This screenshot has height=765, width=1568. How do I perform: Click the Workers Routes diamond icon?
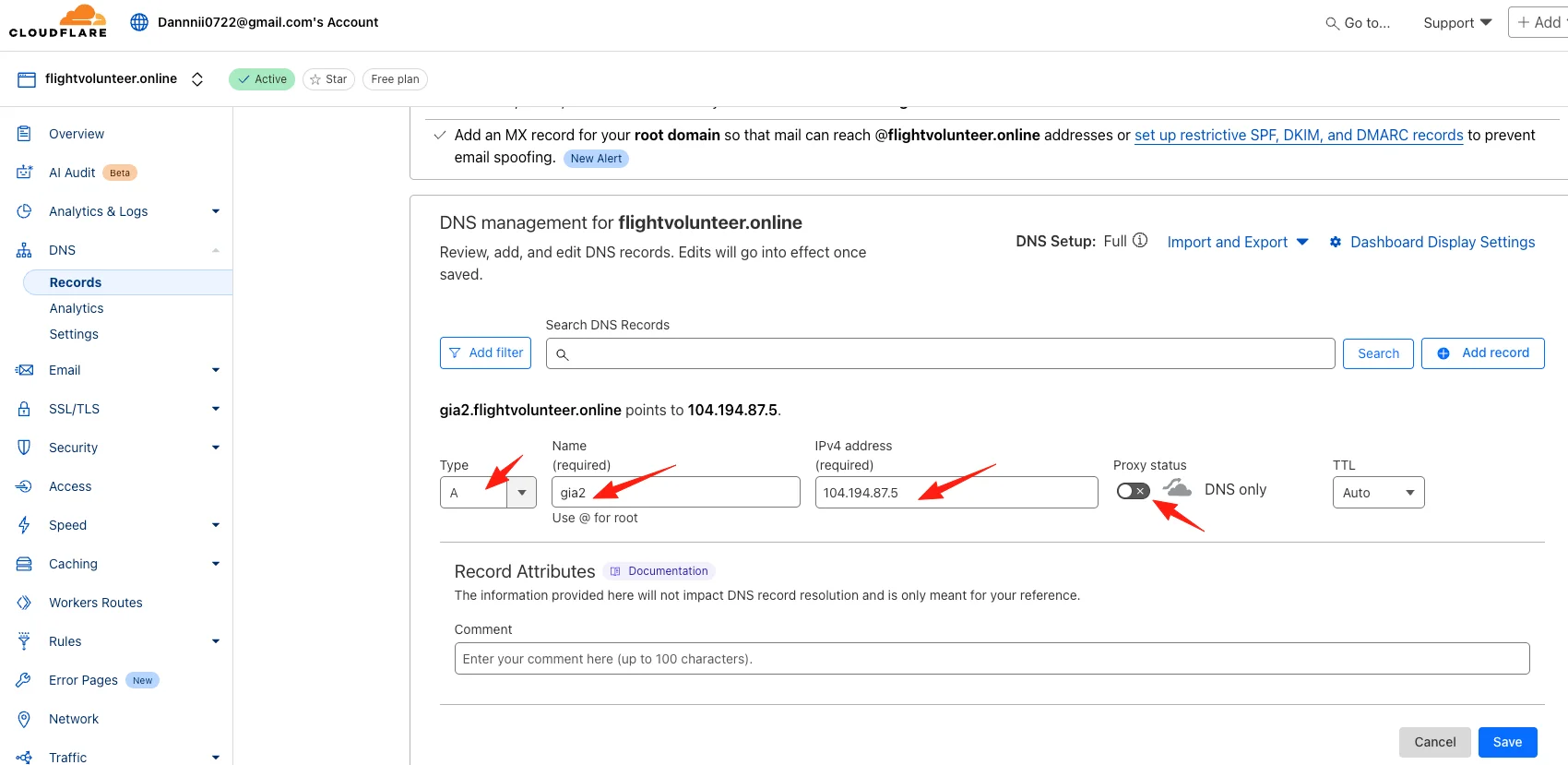[x=25, y=603]
